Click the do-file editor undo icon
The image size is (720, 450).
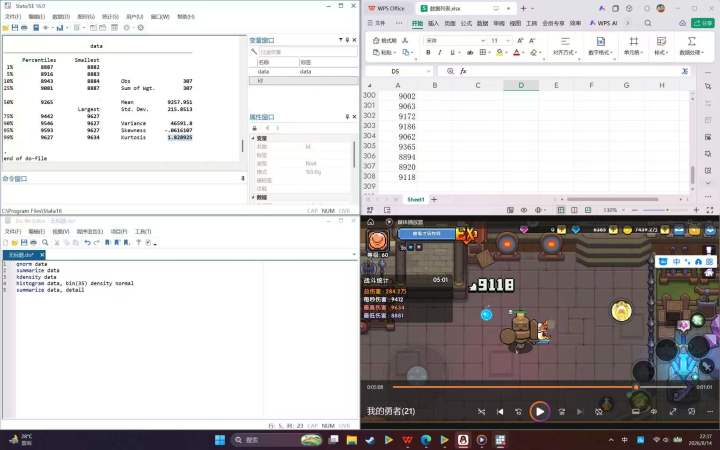click(x=87, y=242)
